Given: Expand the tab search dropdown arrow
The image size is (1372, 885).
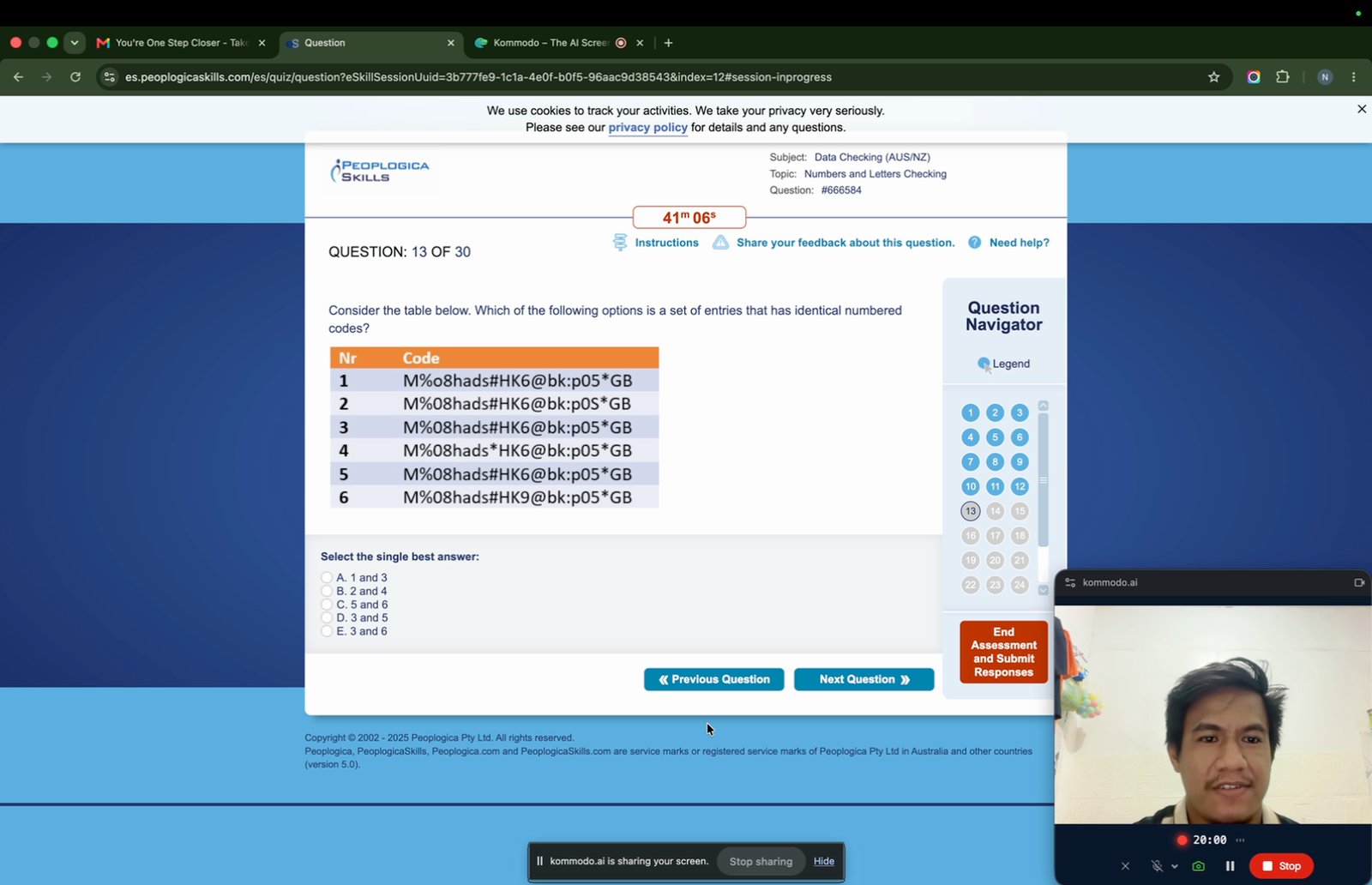Looking at the screenshot, I should (75, 43).
